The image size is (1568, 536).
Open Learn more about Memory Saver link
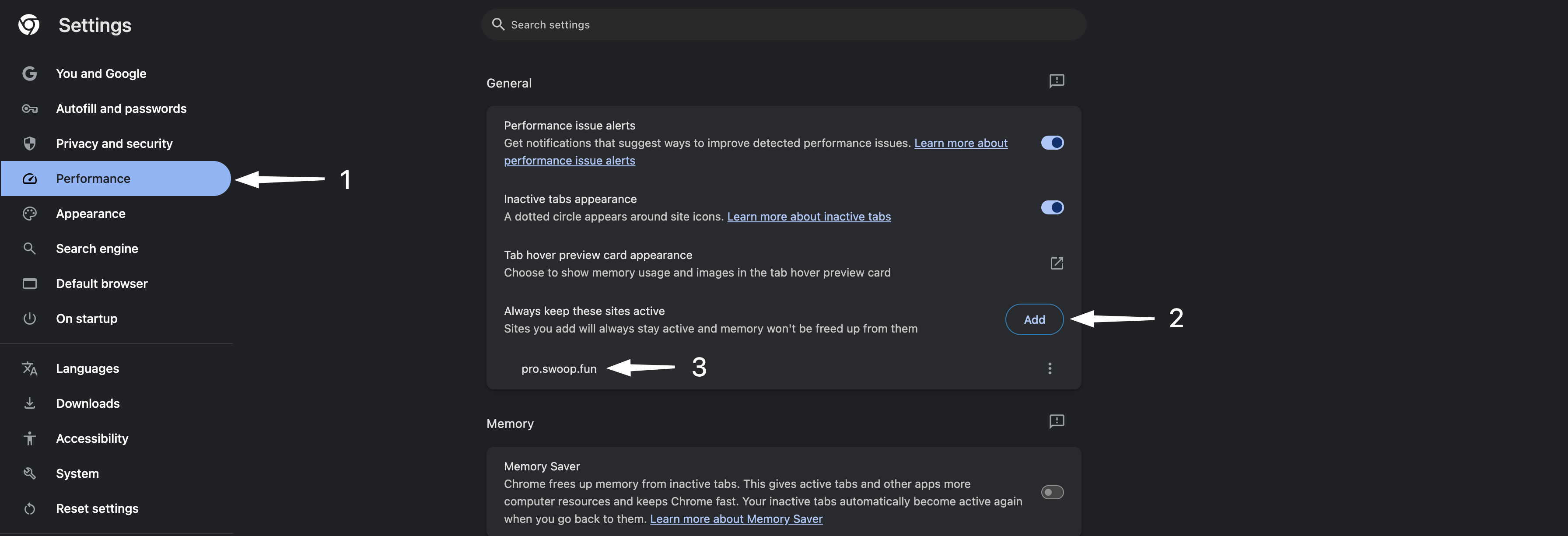coord(736,519)
